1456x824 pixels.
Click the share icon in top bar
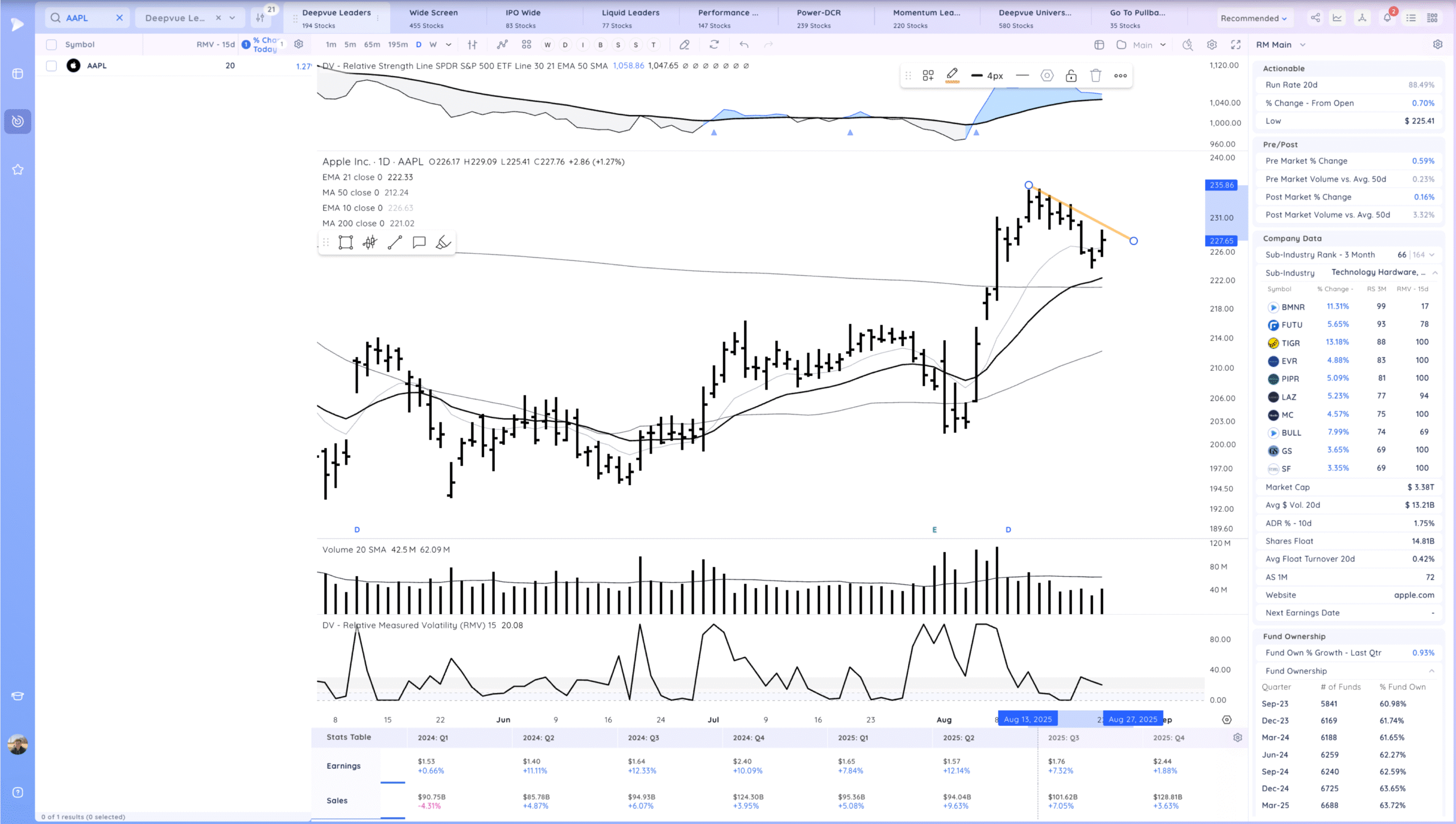point(1316,18)
